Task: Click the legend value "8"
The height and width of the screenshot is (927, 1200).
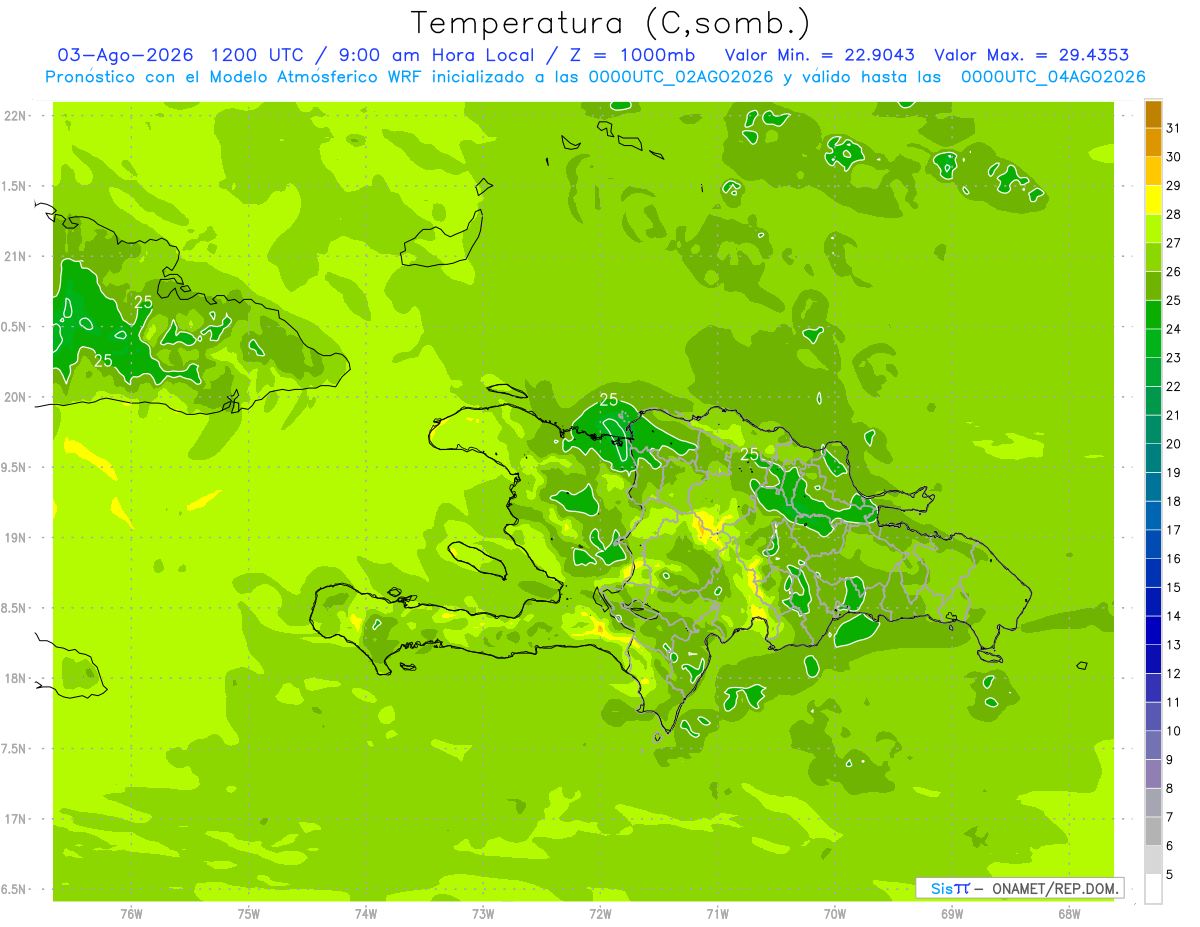Action: pyautogui.click(x=1170, y=789)
